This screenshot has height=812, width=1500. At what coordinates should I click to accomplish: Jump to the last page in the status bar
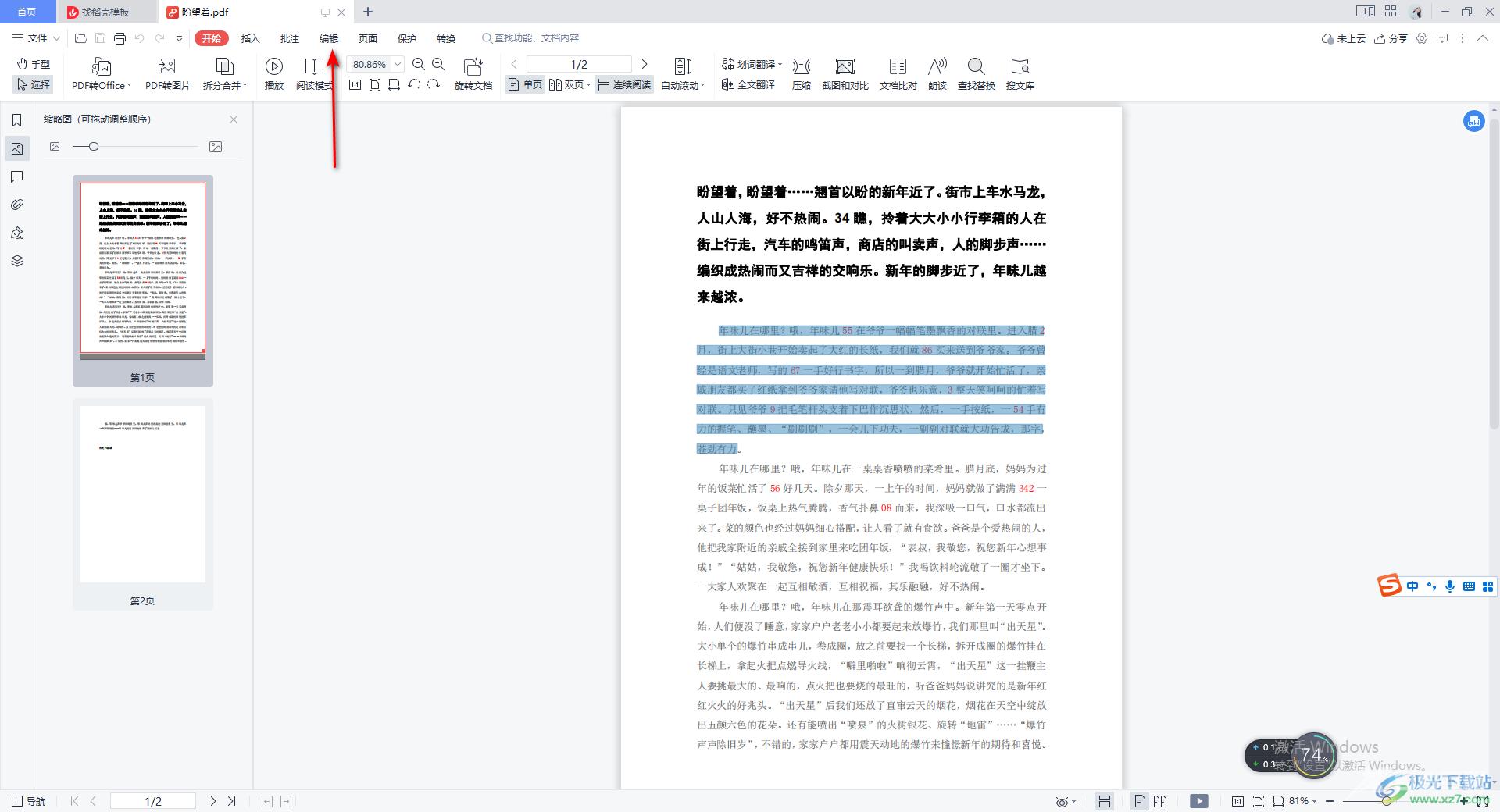click(231, 801)
